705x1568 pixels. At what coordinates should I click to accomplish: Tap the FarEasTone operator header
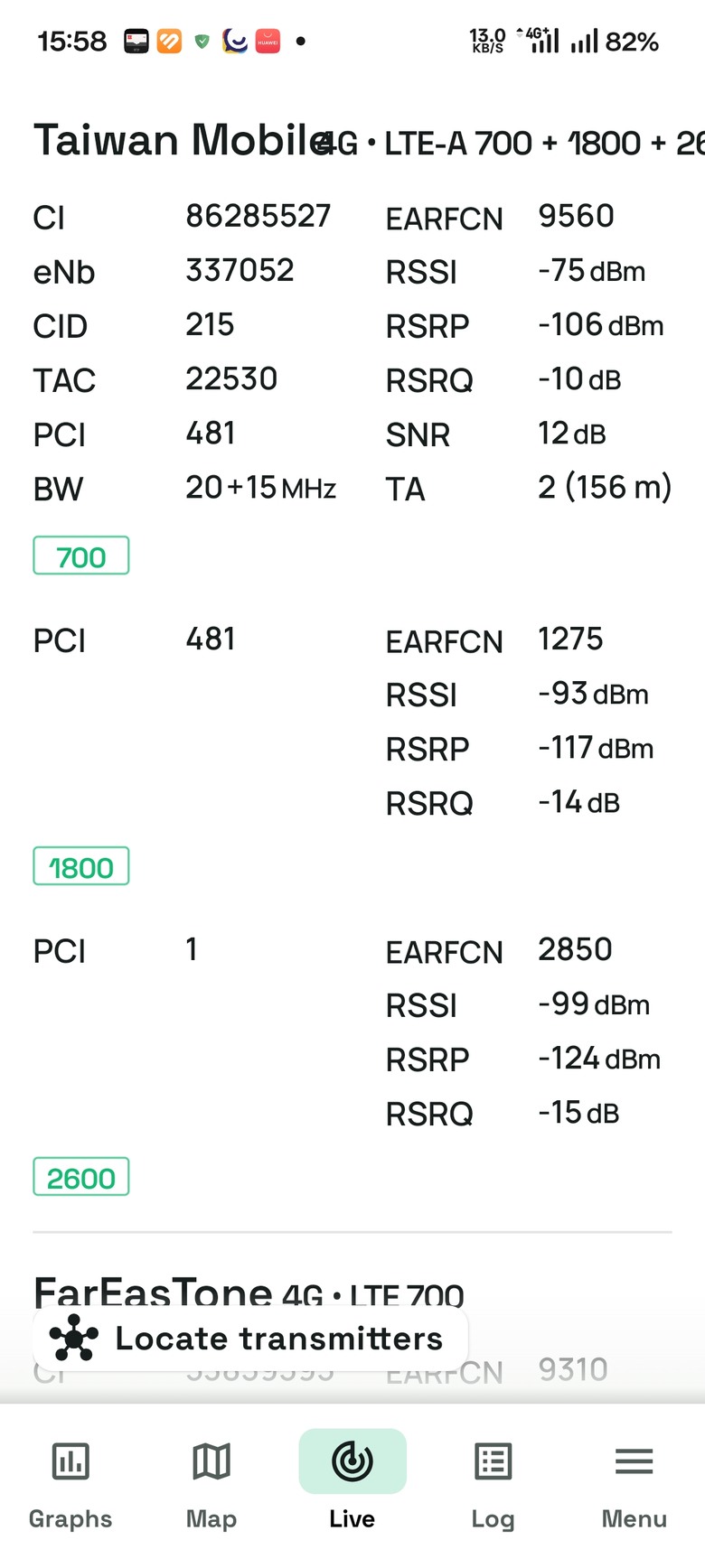153,1293
